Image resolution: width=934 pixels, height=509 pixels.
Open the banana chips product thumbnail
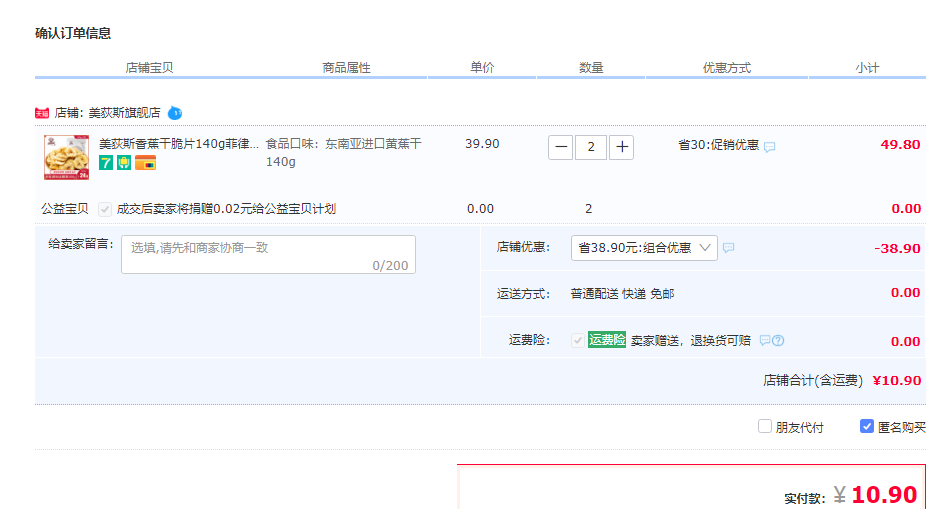pyautogui.click(x=66, y=157)
